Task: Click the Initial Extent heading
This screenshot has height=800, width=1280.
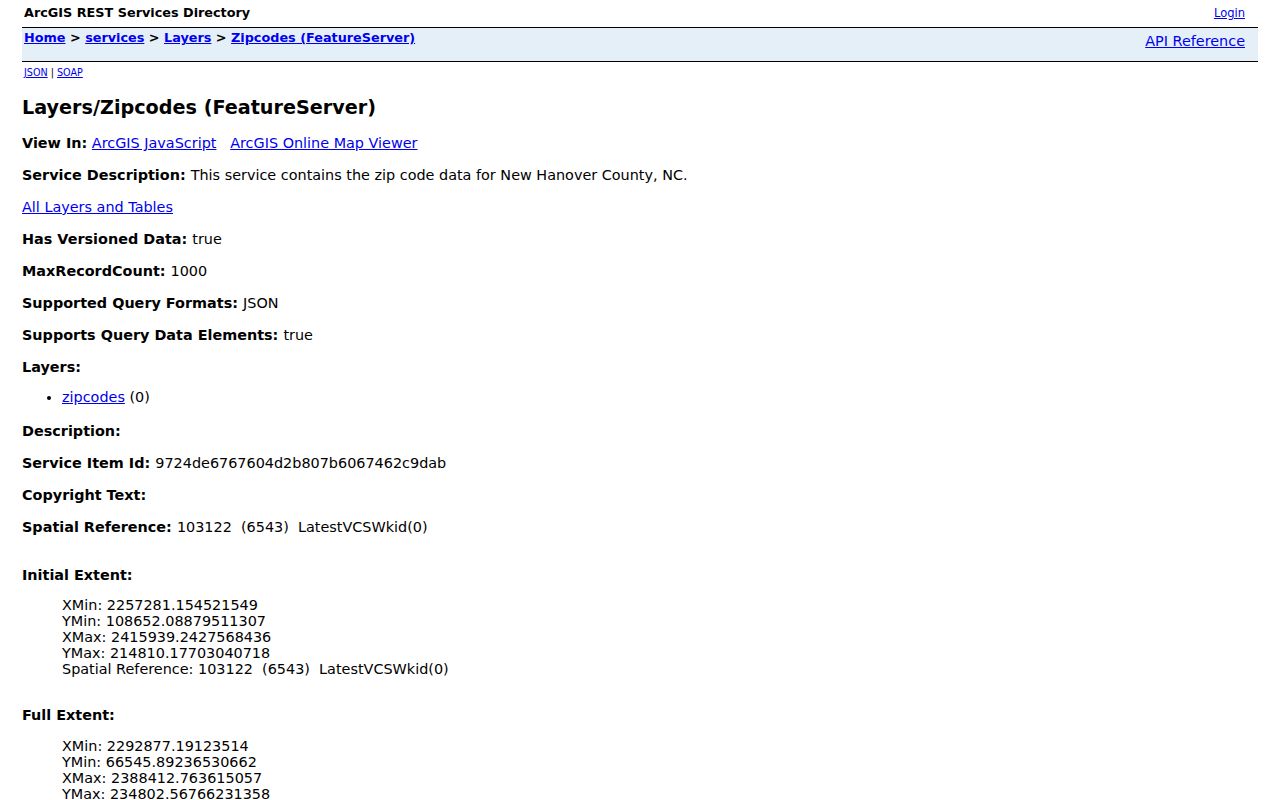Action: tap(77, 575)
